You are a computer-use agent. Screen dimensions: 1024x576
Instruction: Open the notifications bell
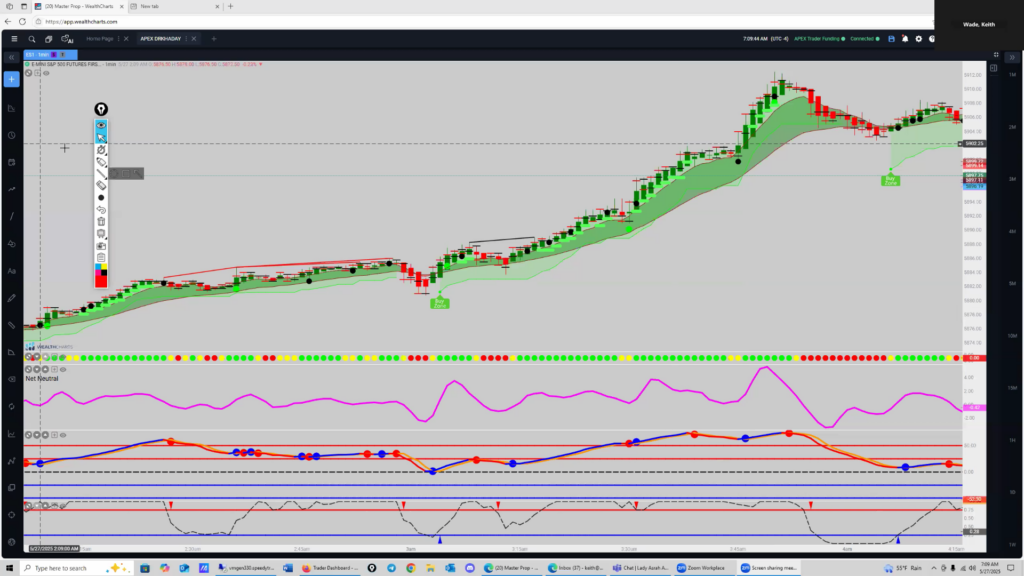pyautogui.click(x=904, y=39)
